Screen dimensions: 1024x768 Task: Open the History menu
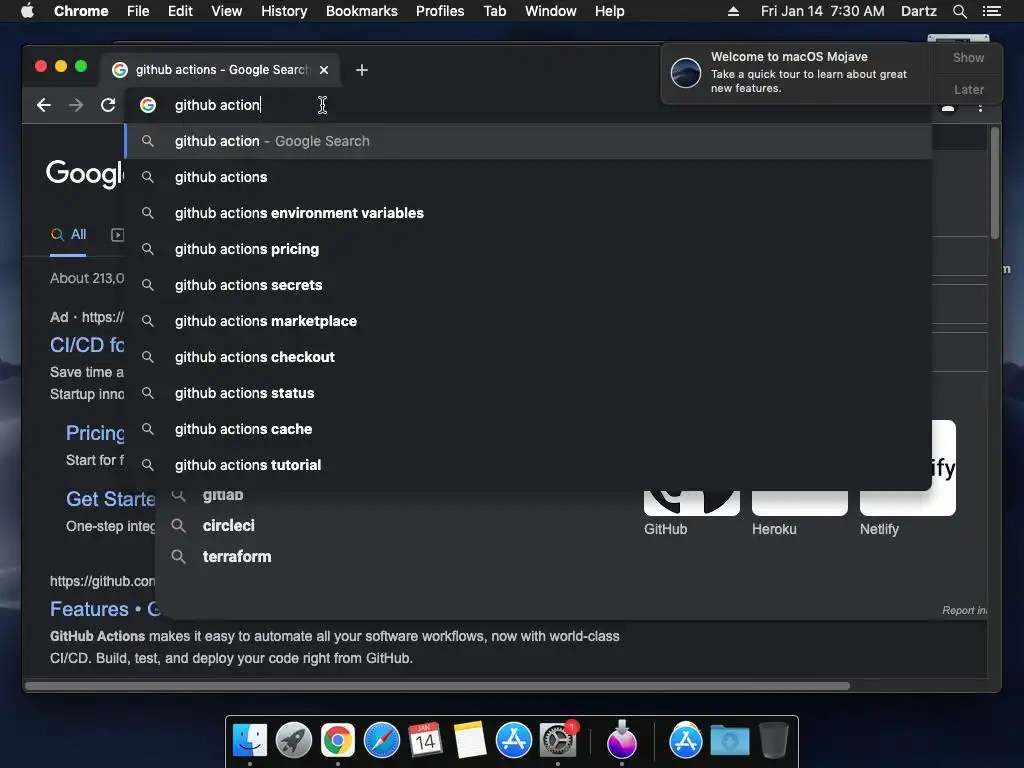pos(284,11)
